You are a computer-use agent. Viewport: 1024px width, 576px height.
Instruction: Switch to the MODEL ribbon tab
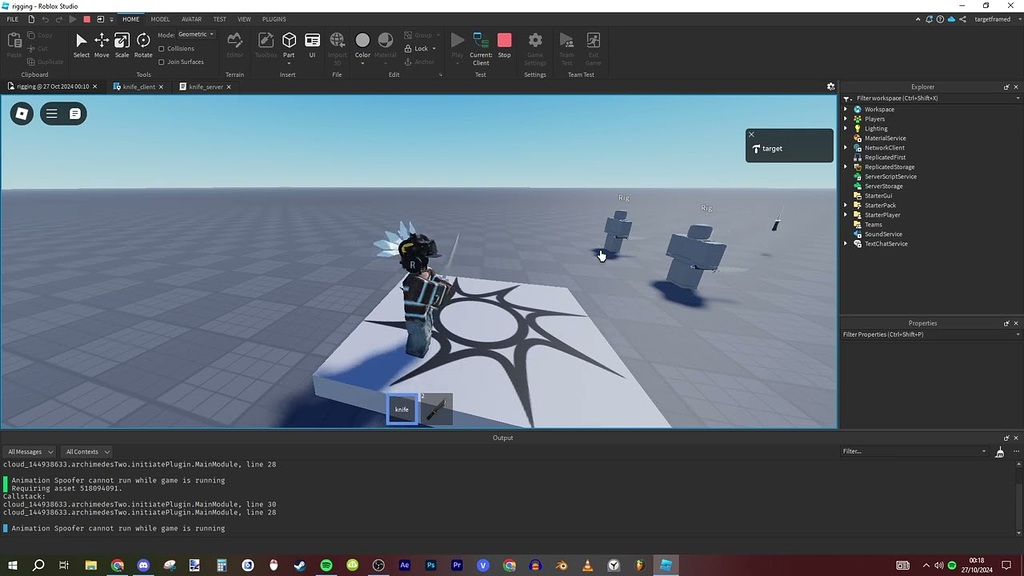pos(160,18)
